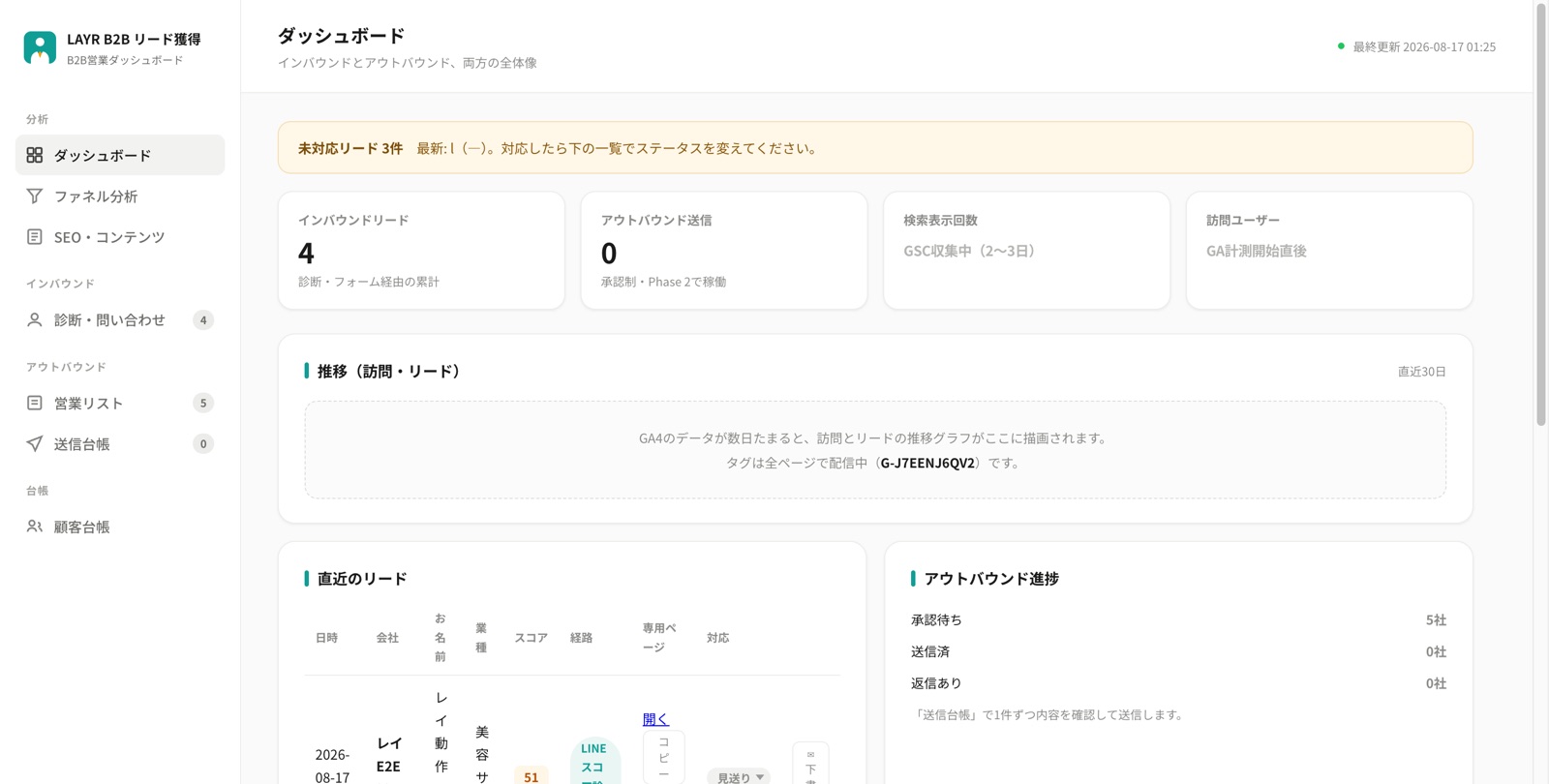
Task: Click the 検索表示回数 card
Action: (x=1027, y=251)
